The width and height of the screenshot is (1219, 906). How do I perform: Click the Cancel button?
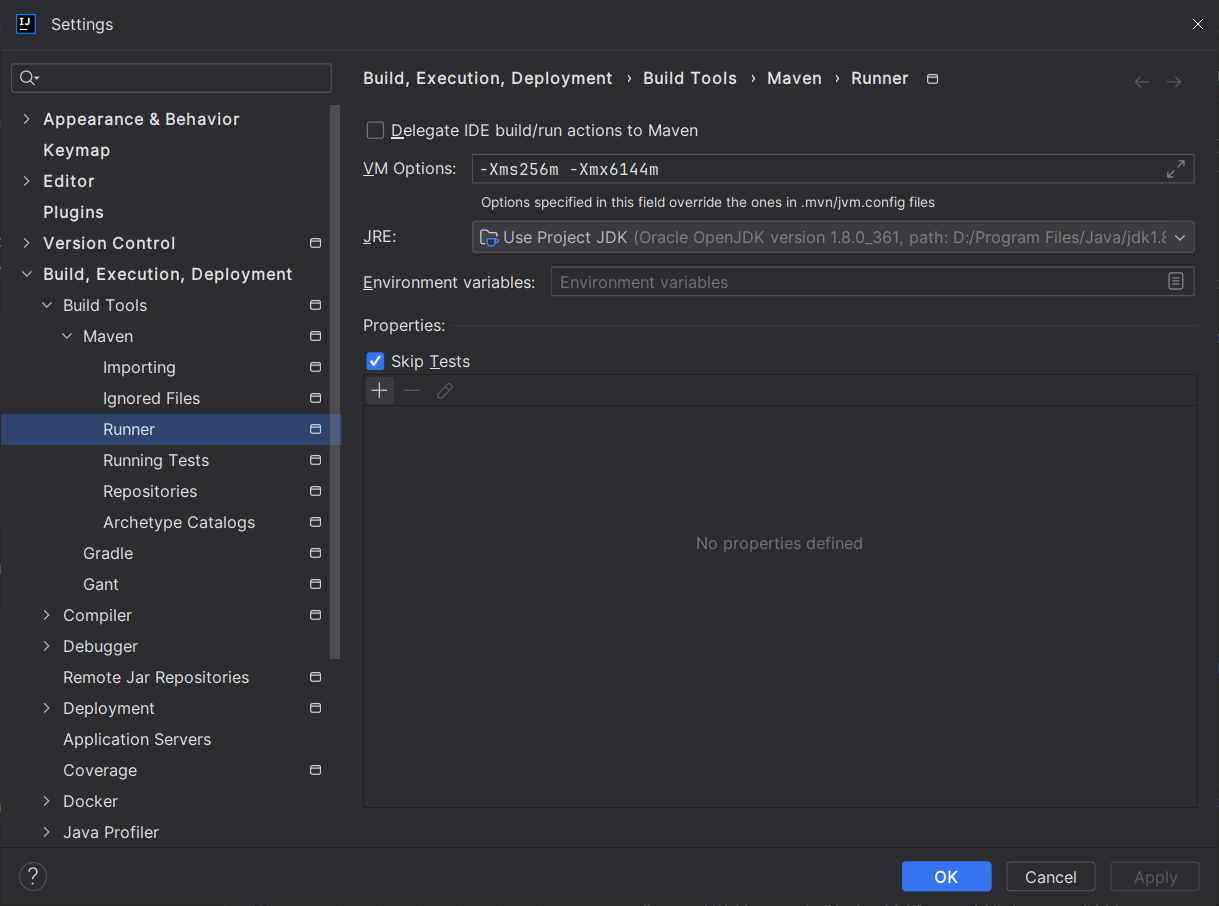(1051, 877)
